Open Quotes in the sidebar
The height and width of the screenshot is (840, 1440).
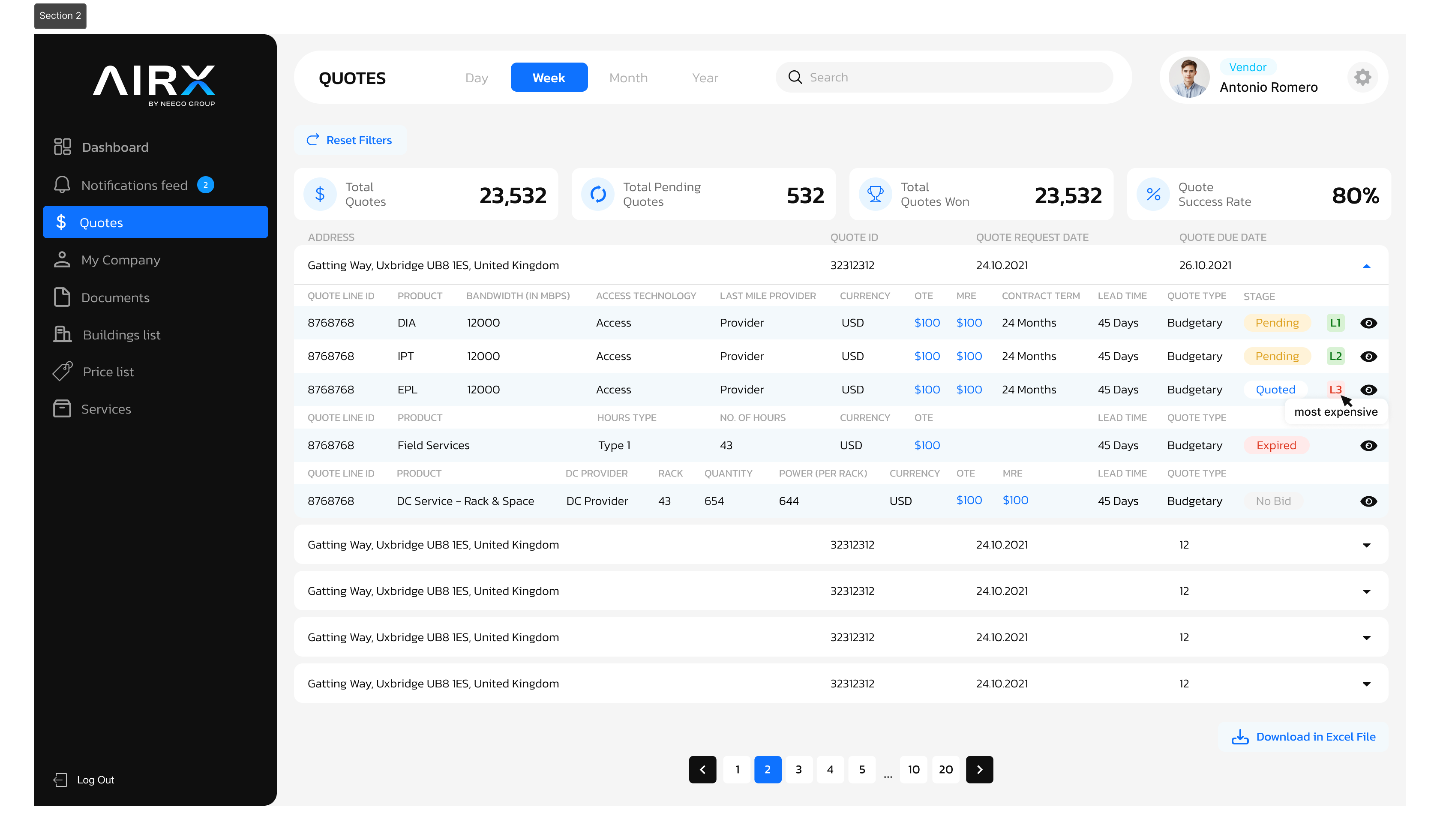tap(156, 222)
